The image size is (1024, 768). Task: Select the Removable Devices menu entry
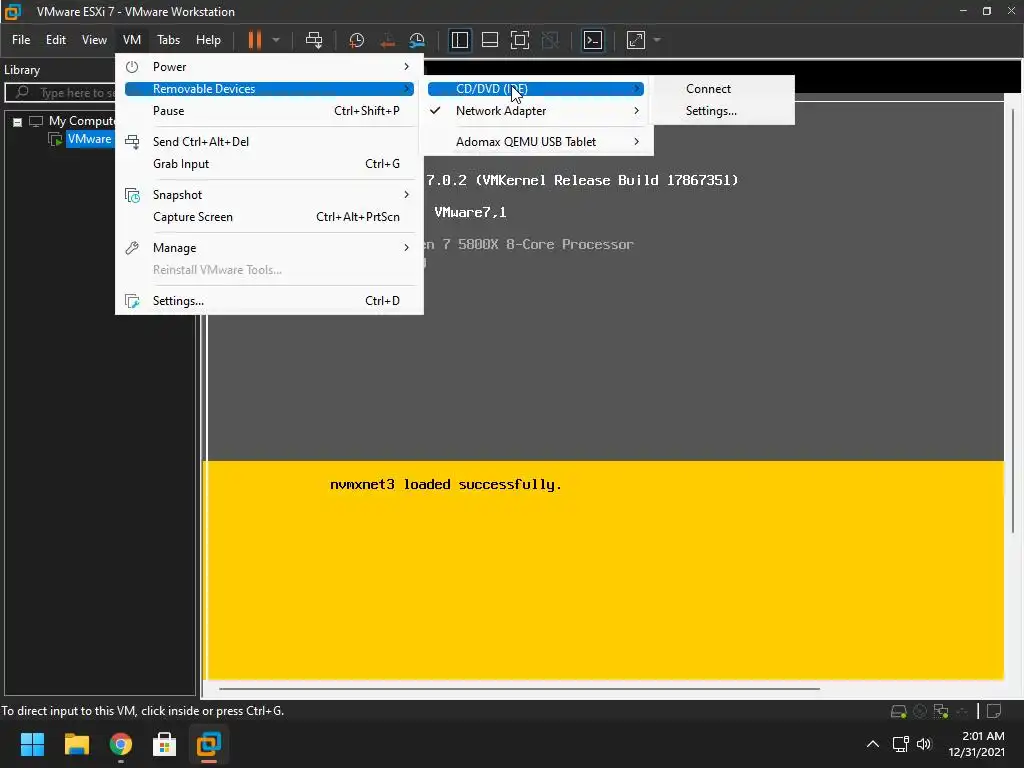click(x=269, y=89)
